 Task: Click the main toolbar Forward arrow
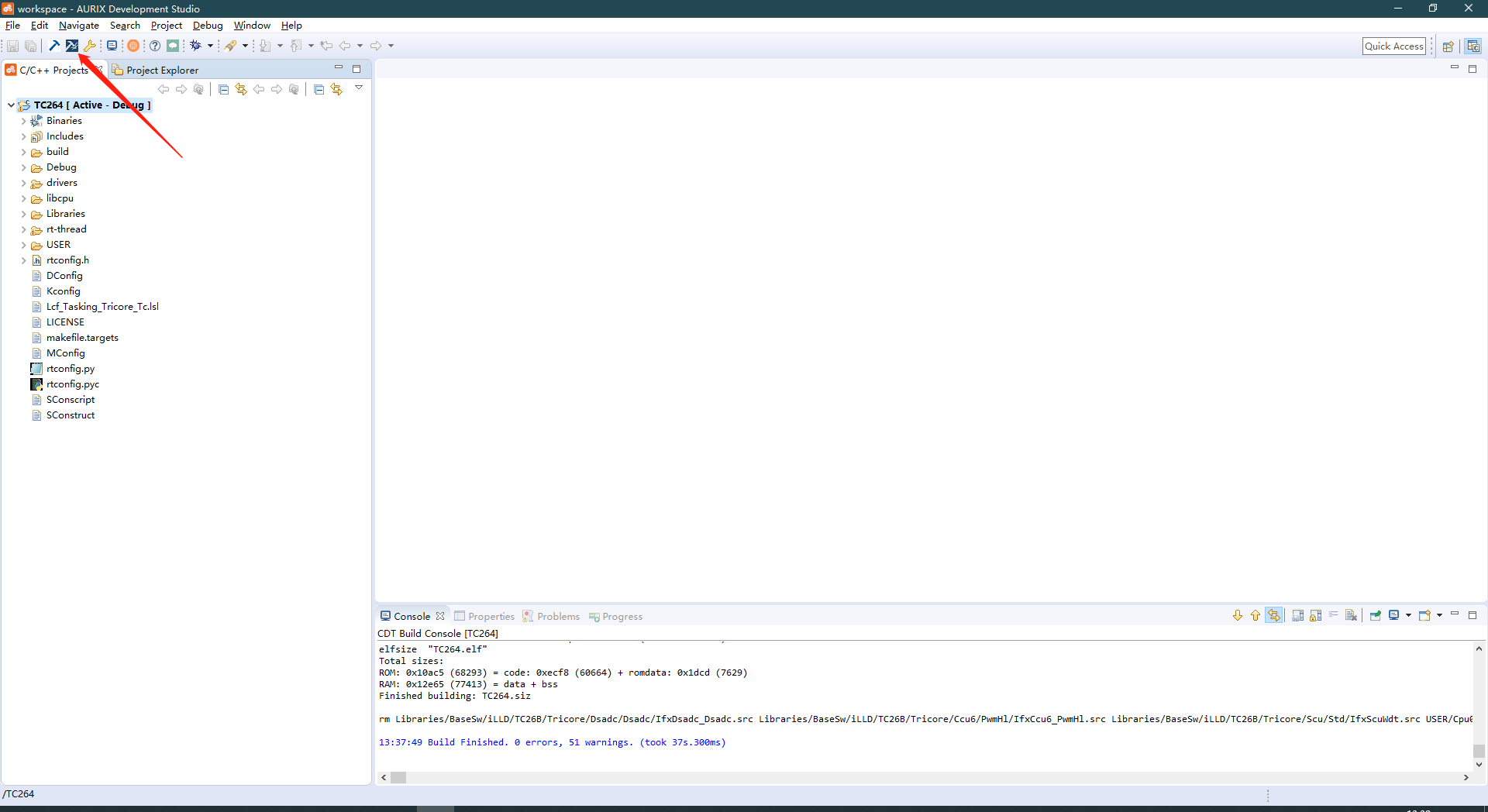tap(376, 46)
